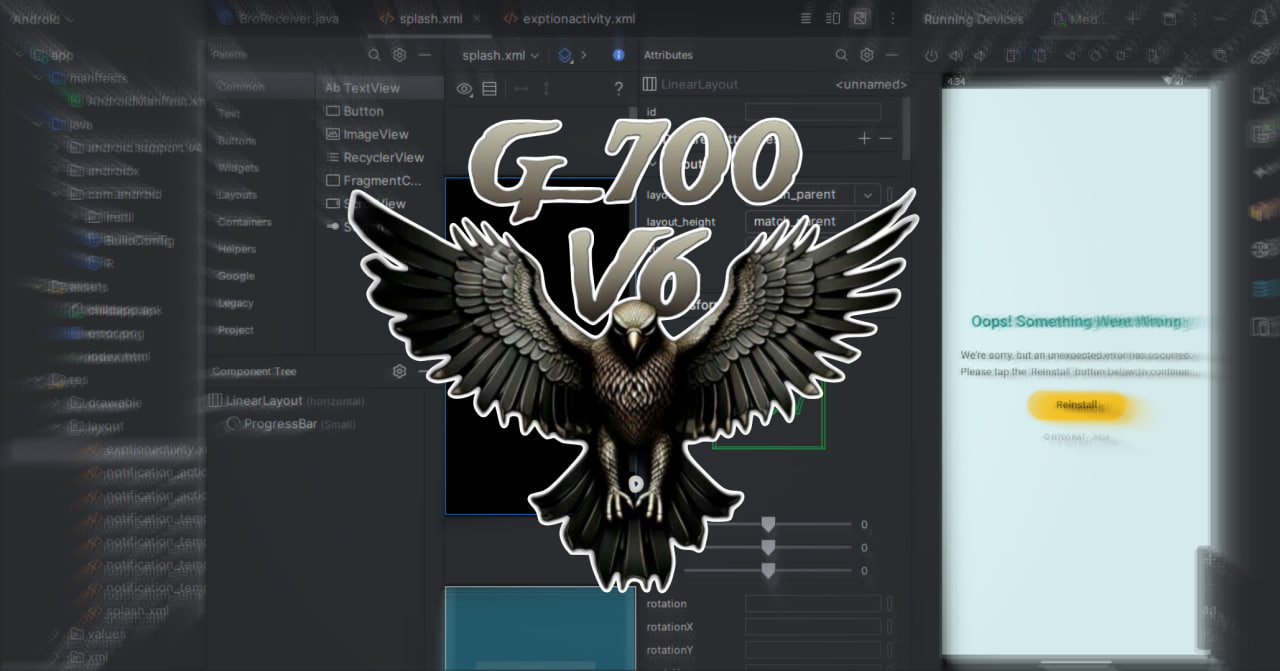Open Palette panel settings gear
1280x671 pixels.
(399, 55)
